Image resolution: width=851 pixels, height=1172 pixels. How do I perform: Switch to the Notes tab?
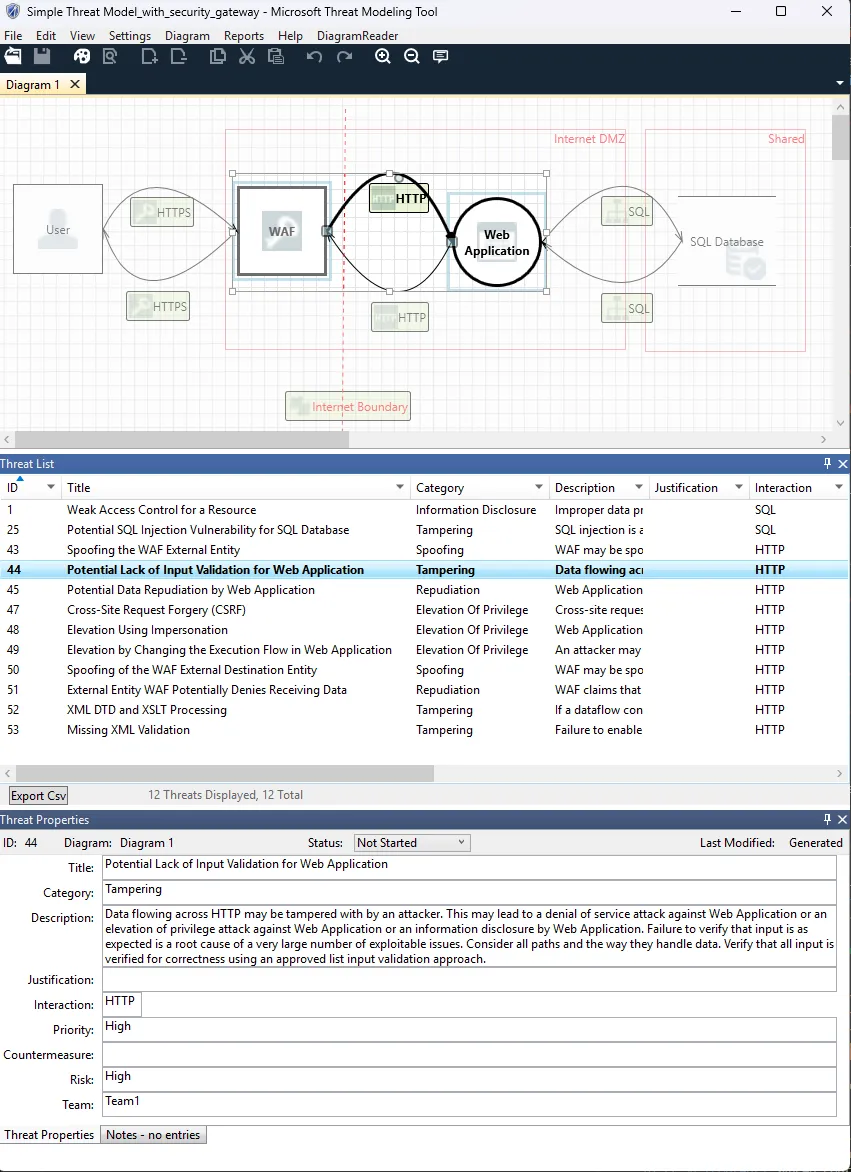coord(153,1134)
